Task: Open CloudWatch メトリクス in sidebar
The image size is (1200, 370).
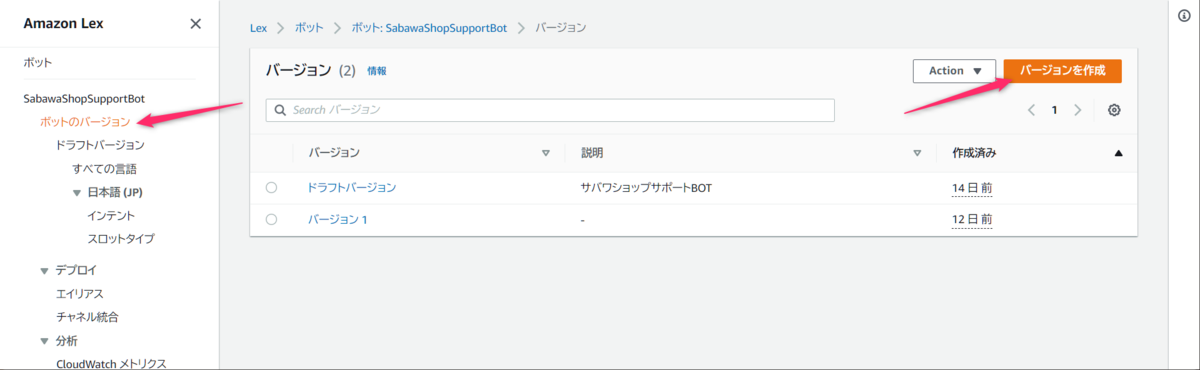Action: point(111,364)
